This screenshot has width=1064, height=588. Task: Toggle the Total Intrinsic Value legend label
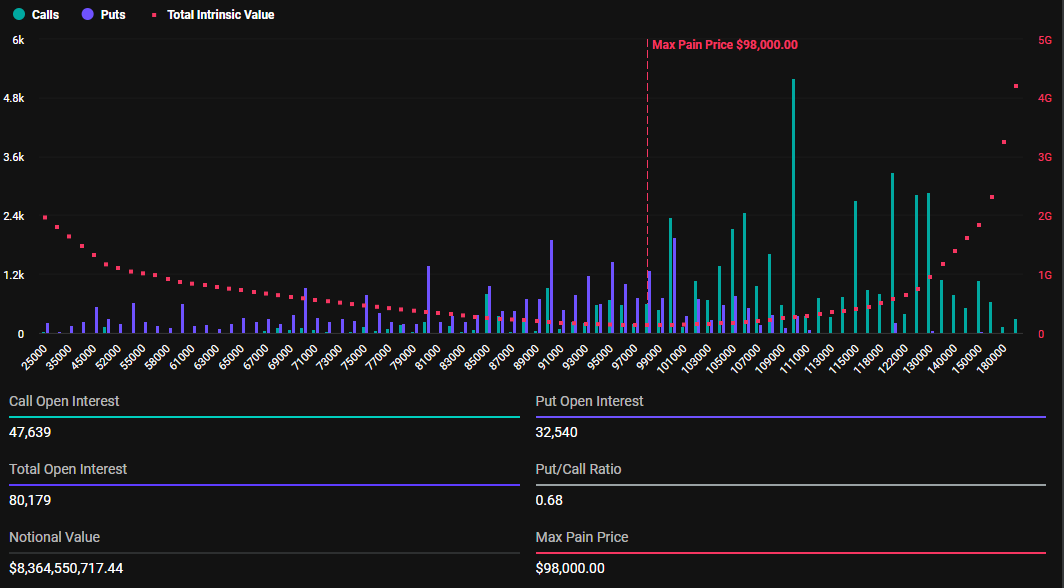(x=220, y=15)
